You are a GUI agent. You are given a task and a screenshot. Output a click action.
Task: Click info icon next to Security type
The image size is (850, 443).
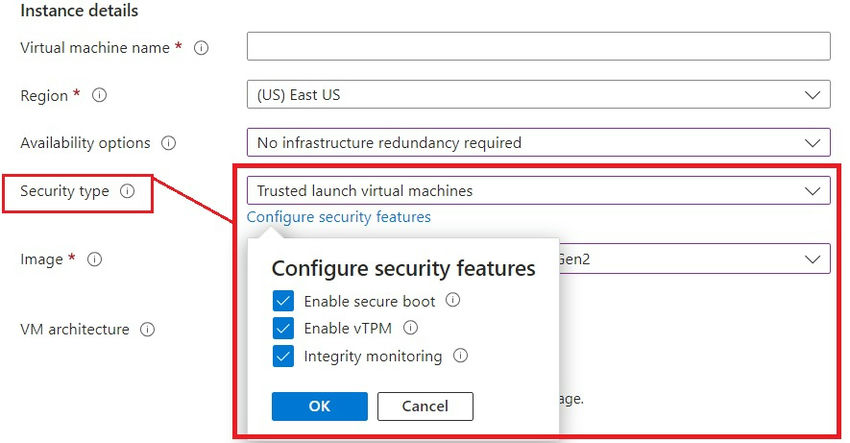coord(127,191)
